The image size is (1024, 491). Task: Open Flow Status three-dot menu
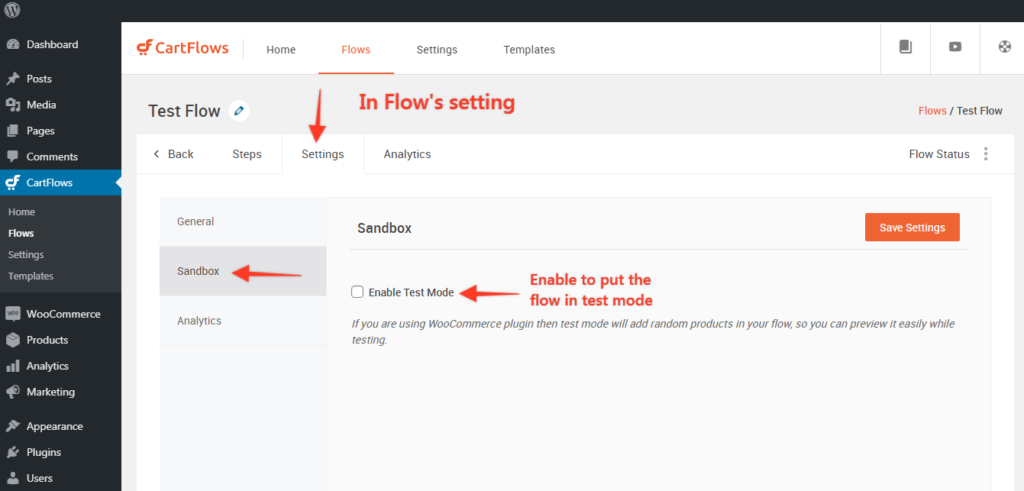985,154
